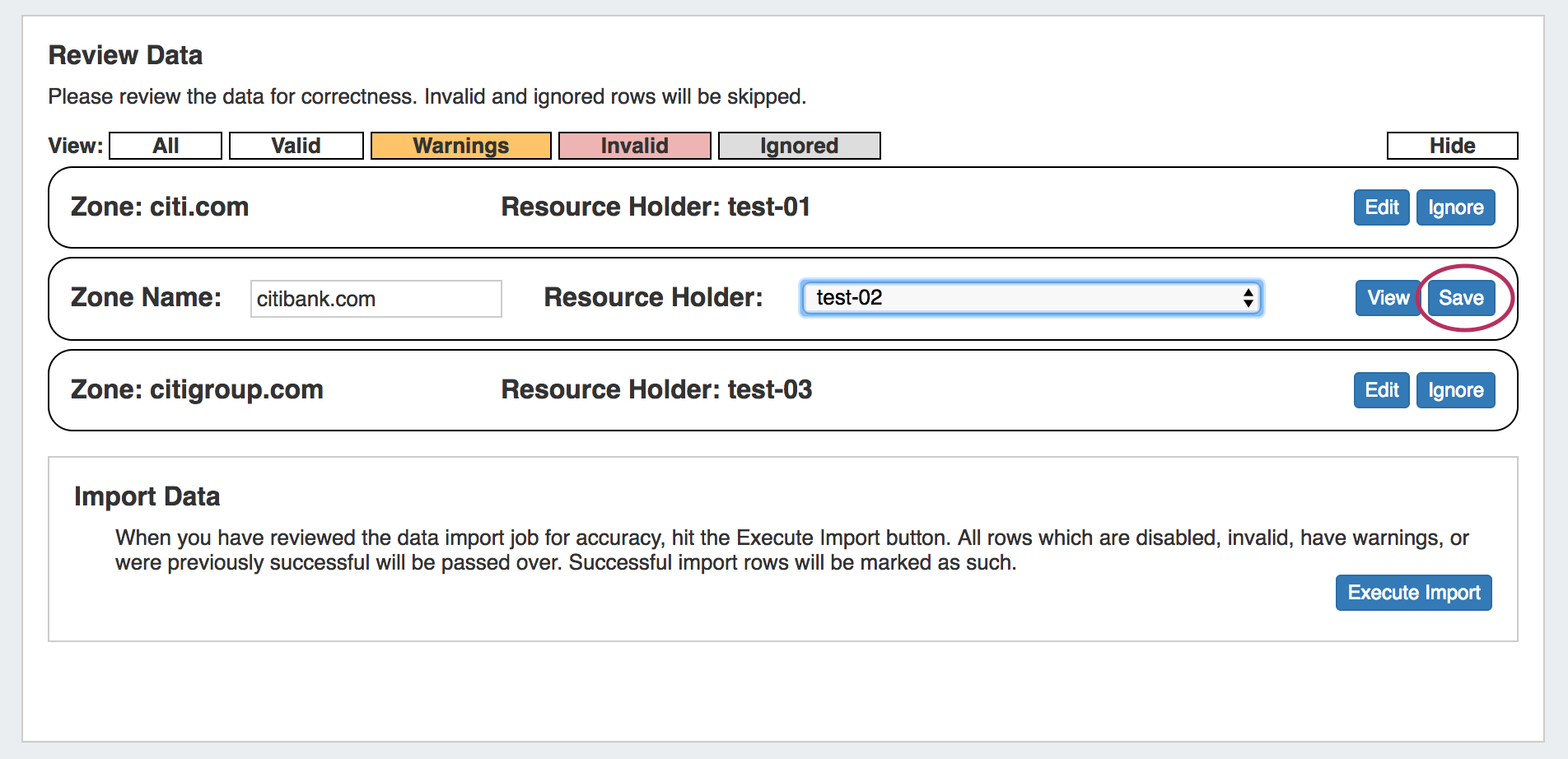1568x759 pixels.
Task: Select the grey Ignored filter
Action: (799, 146)
